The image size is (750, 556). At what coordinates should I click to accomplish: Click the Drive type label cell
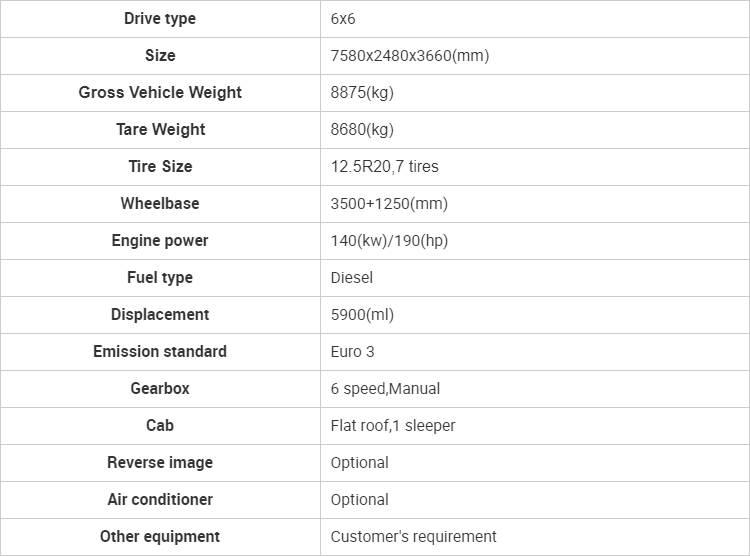[x=160, y=19]
